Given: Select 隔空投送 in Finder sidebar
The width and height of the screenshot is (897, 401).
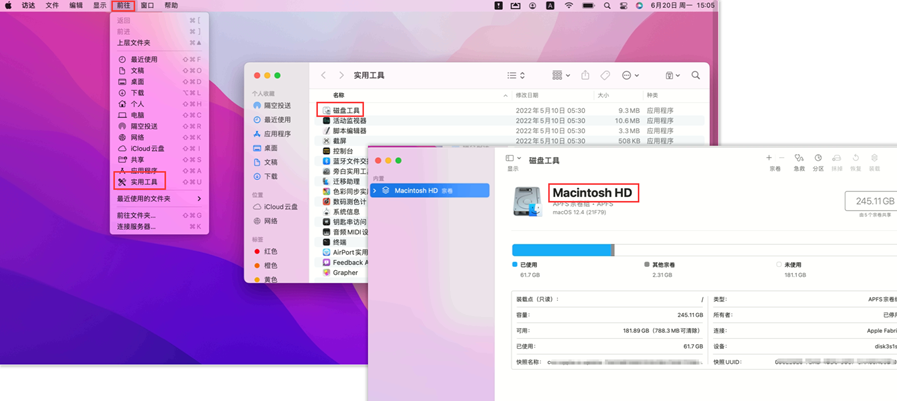Looking at the screenshot, I should (x=277, y=105).
